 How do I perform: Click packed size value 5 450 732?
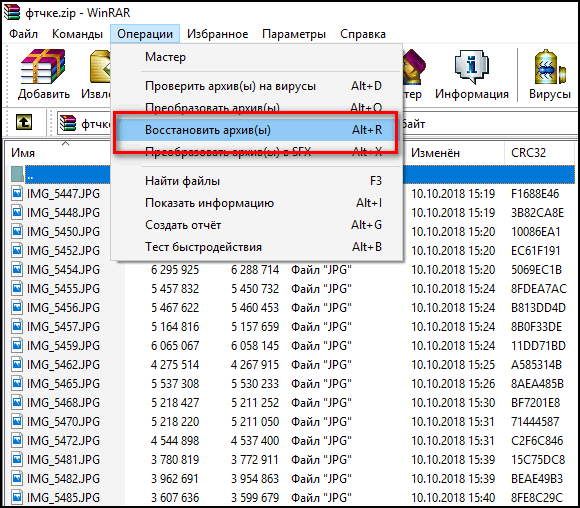255,289
